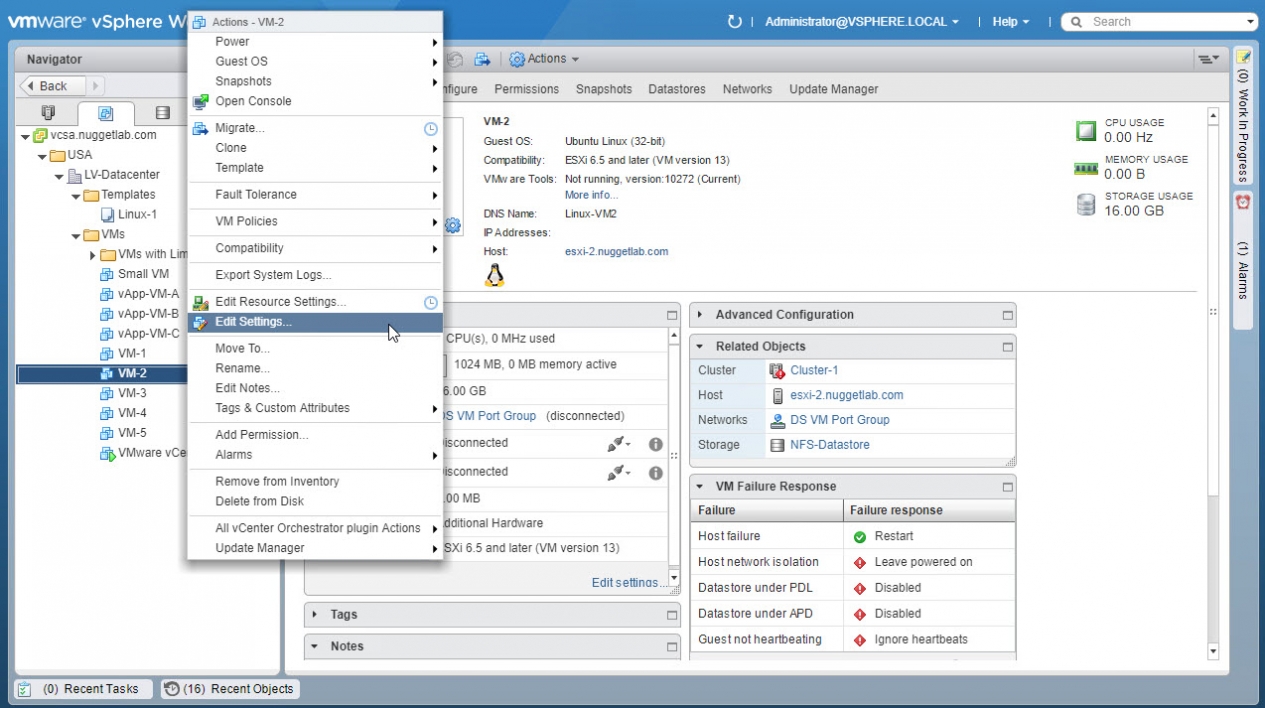Open the esxi-2.nuggetlab.com link in Related Objects
The height and width of the screenshot is (708, 1265).
[846, 395]
